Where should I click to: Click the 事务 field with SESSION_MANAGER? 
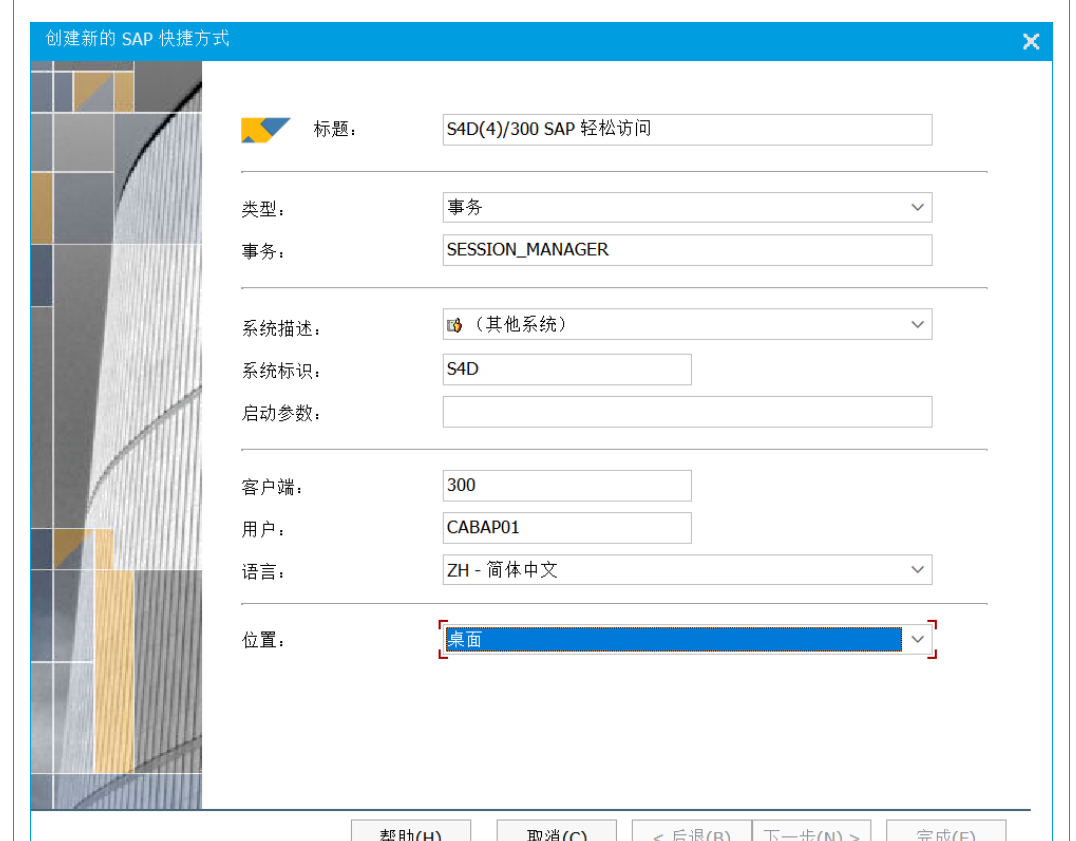(x=687, y=250)
